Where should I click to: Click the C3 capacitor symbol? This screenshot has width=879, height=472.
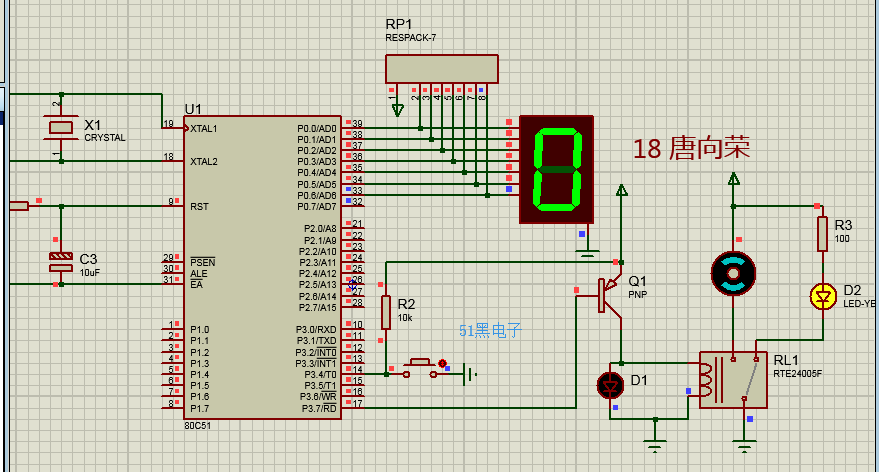(x=61, y=262)
